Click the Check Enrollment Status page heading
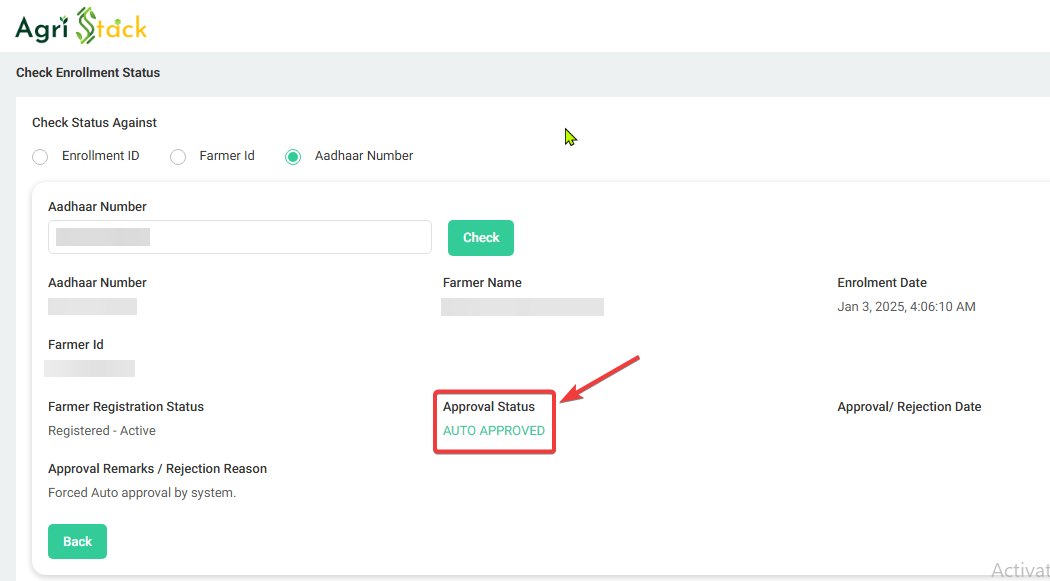 coord(88,73)
